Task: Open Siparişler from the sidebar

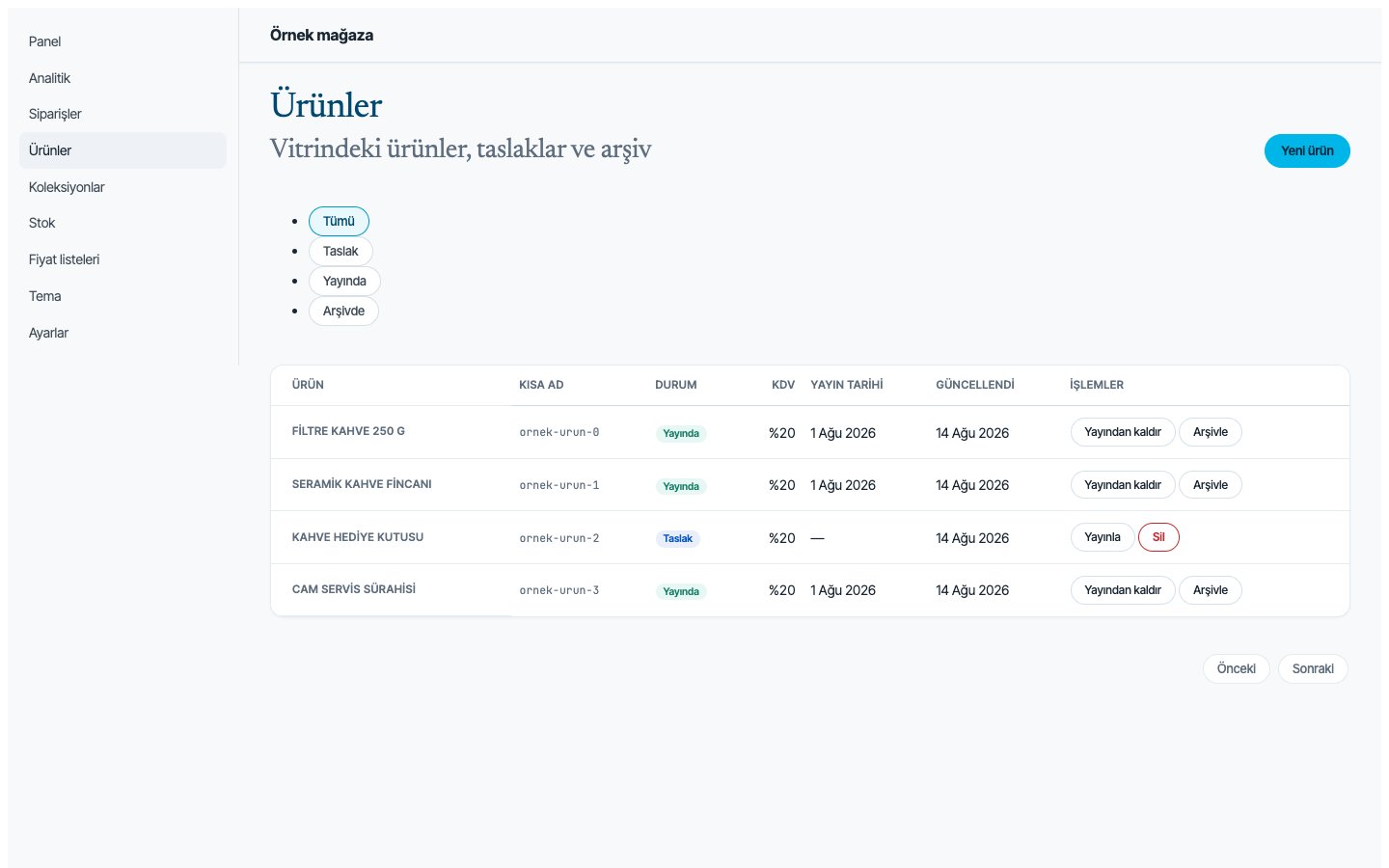Action: pyautogui.click(x=123, y=114)
